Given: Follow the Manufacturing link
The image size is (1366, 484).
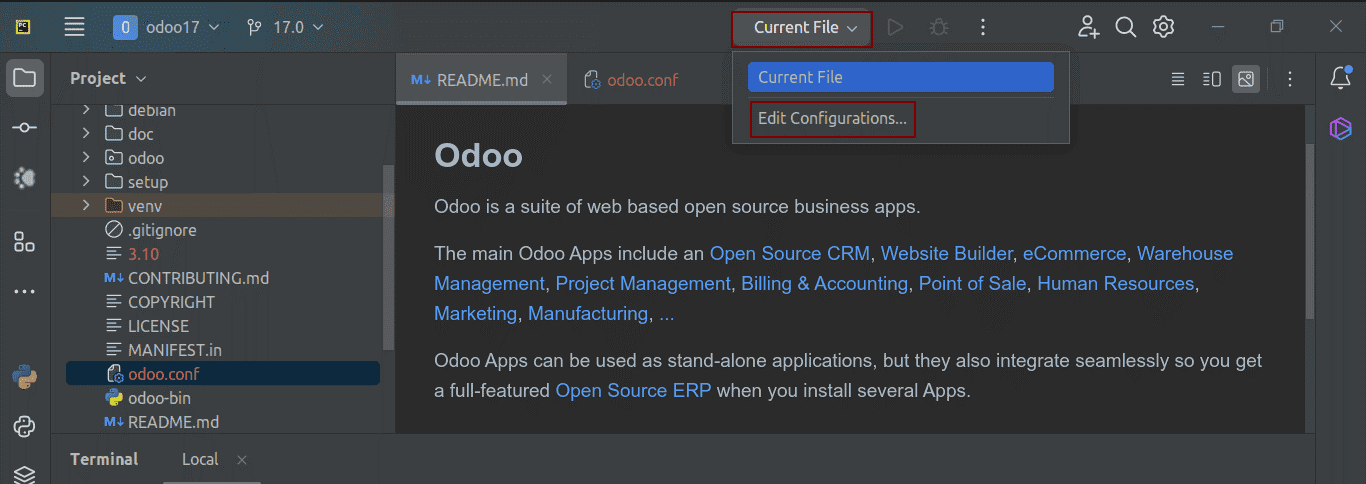Looking at the screenshot, I should [588, 313].
